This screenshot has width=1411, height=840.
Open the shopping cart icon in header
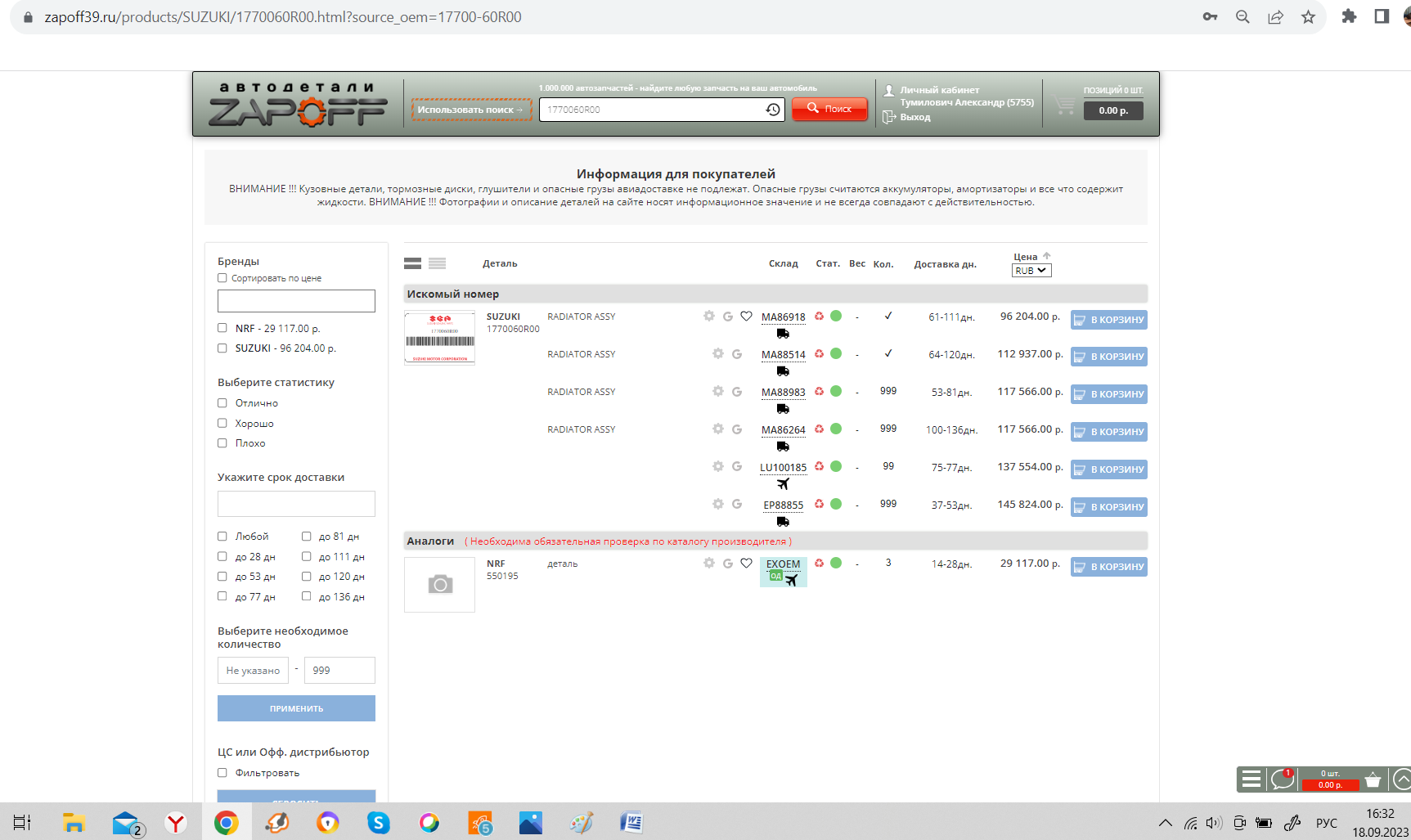click(1064, 105)
